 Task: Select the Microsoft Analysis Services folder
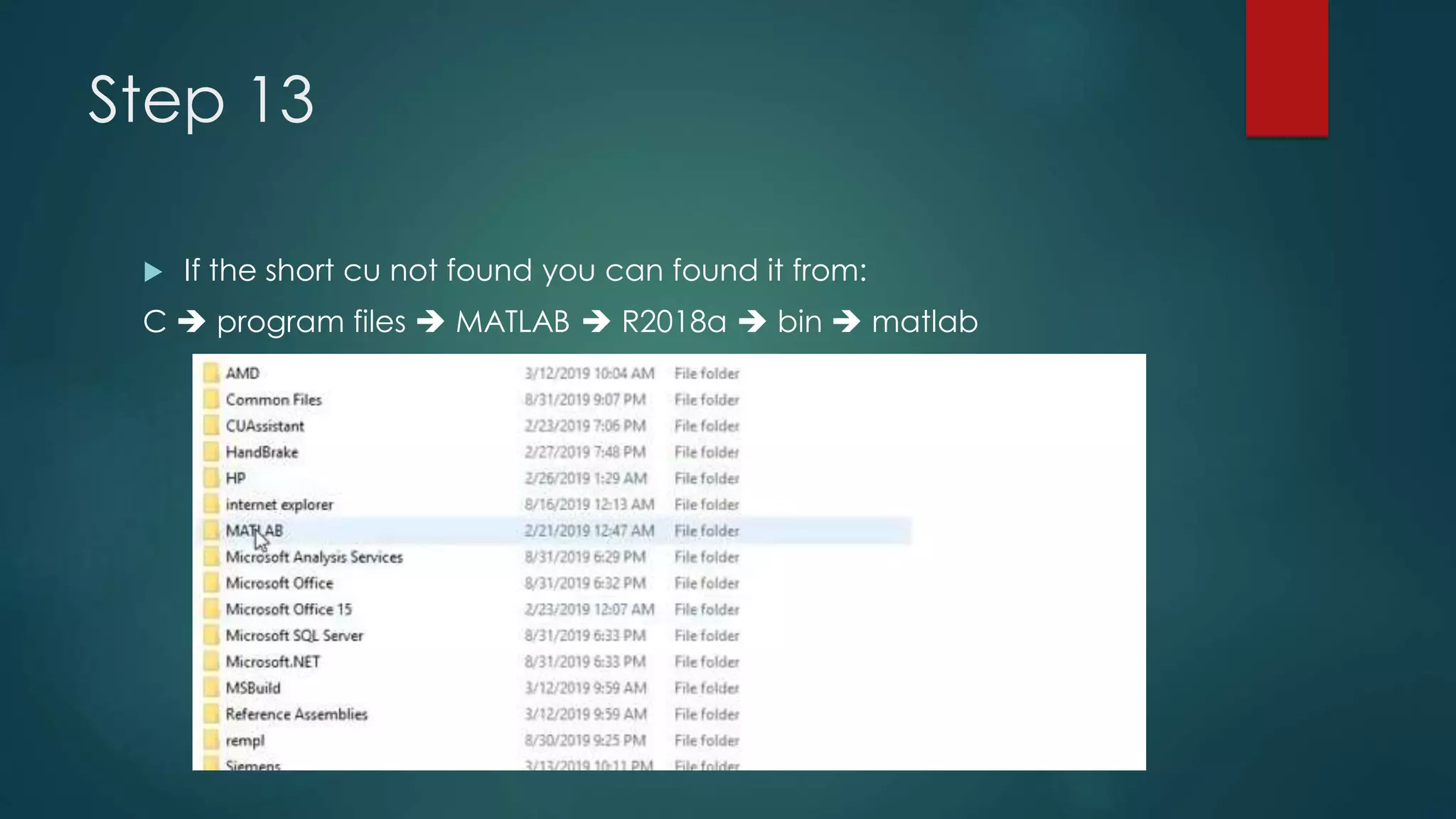click(x=314, y=557)
